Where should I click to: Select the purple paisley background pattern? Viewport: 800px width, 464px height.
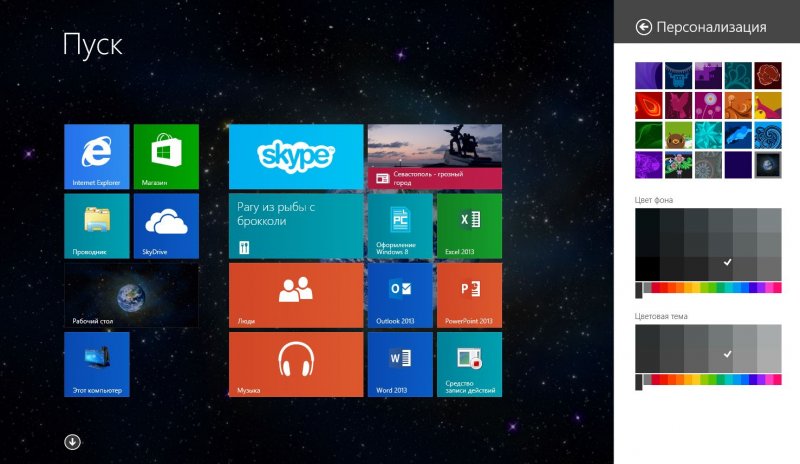(648, 165)
